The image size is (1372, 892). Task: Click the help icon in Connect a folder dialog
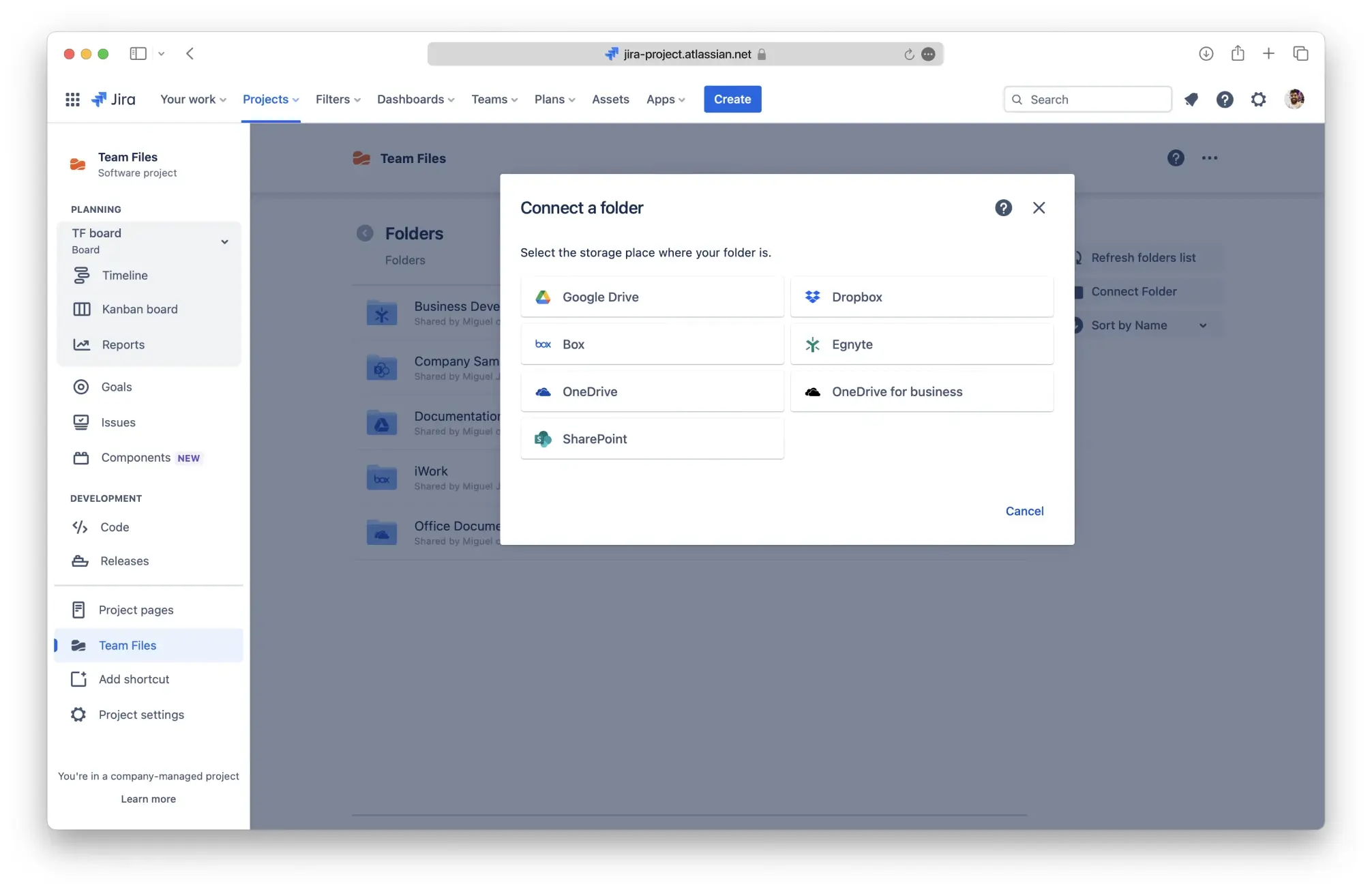tap(1003, 208)
